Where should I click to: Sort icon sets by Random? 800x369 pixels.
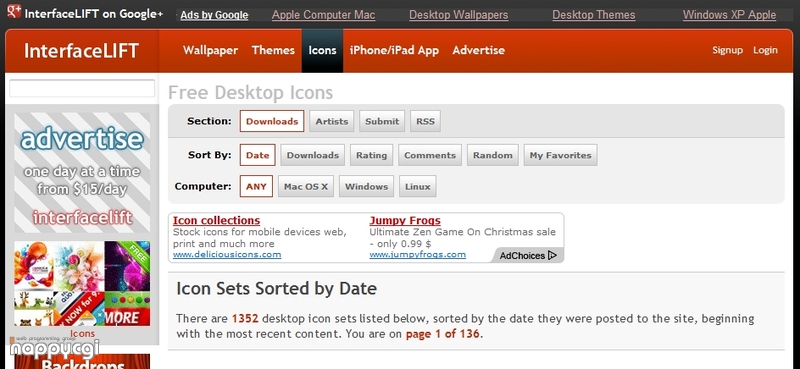(x=493, y=155)
